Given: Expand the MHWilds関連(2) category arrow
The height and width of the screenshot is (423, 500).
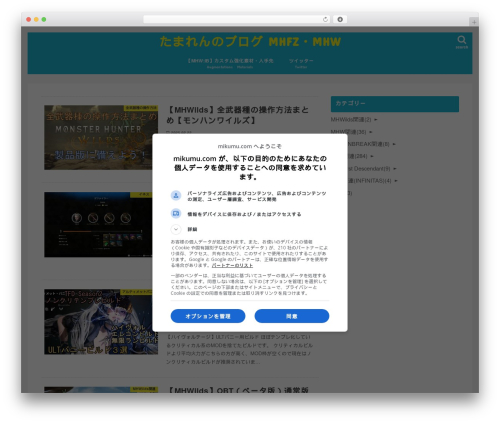Looking at the screenshot, I should [x=376, y=120].
